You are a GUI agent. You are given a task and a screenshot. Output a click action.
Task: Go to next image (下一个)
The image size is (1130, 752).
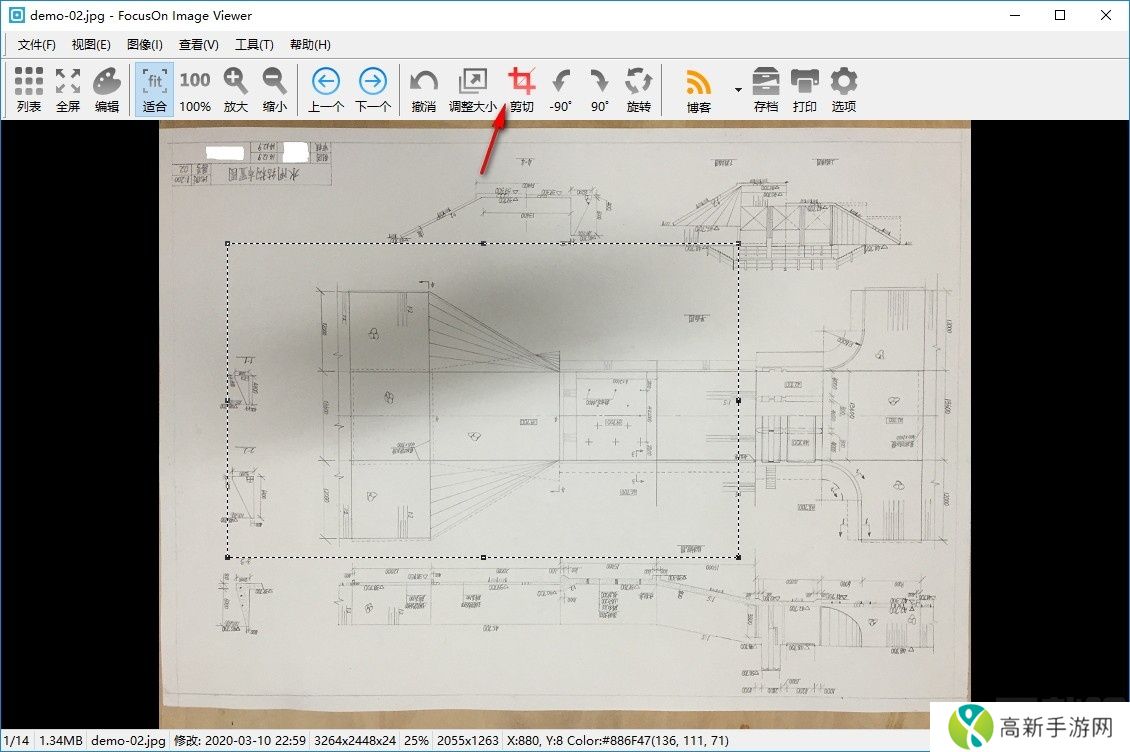point(373,89)
